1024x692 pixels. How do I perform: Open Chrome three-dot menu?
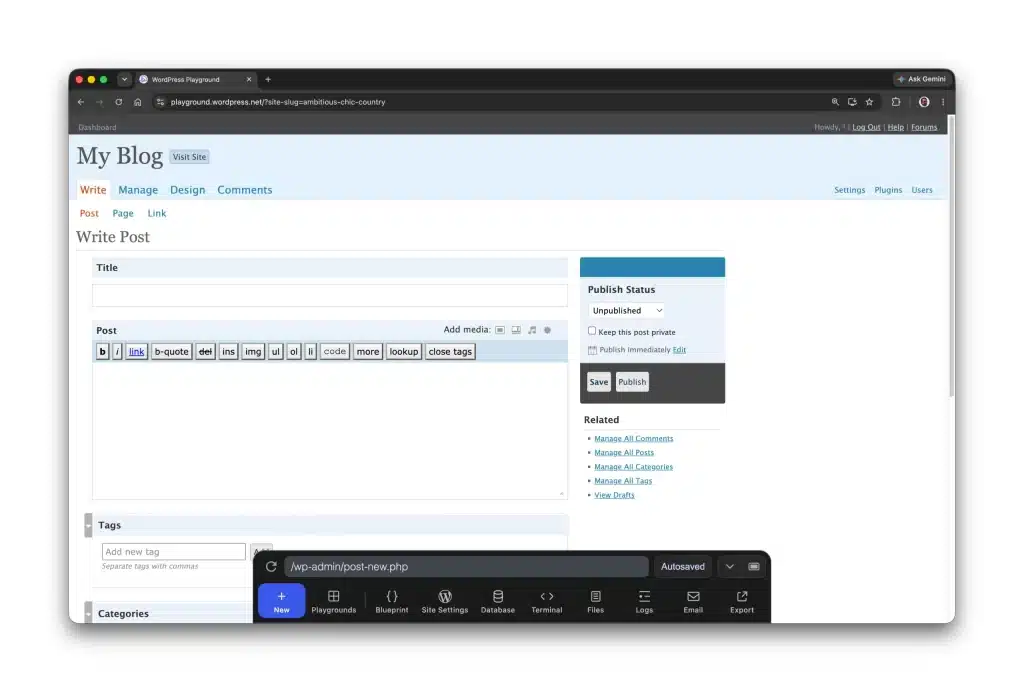943,102
